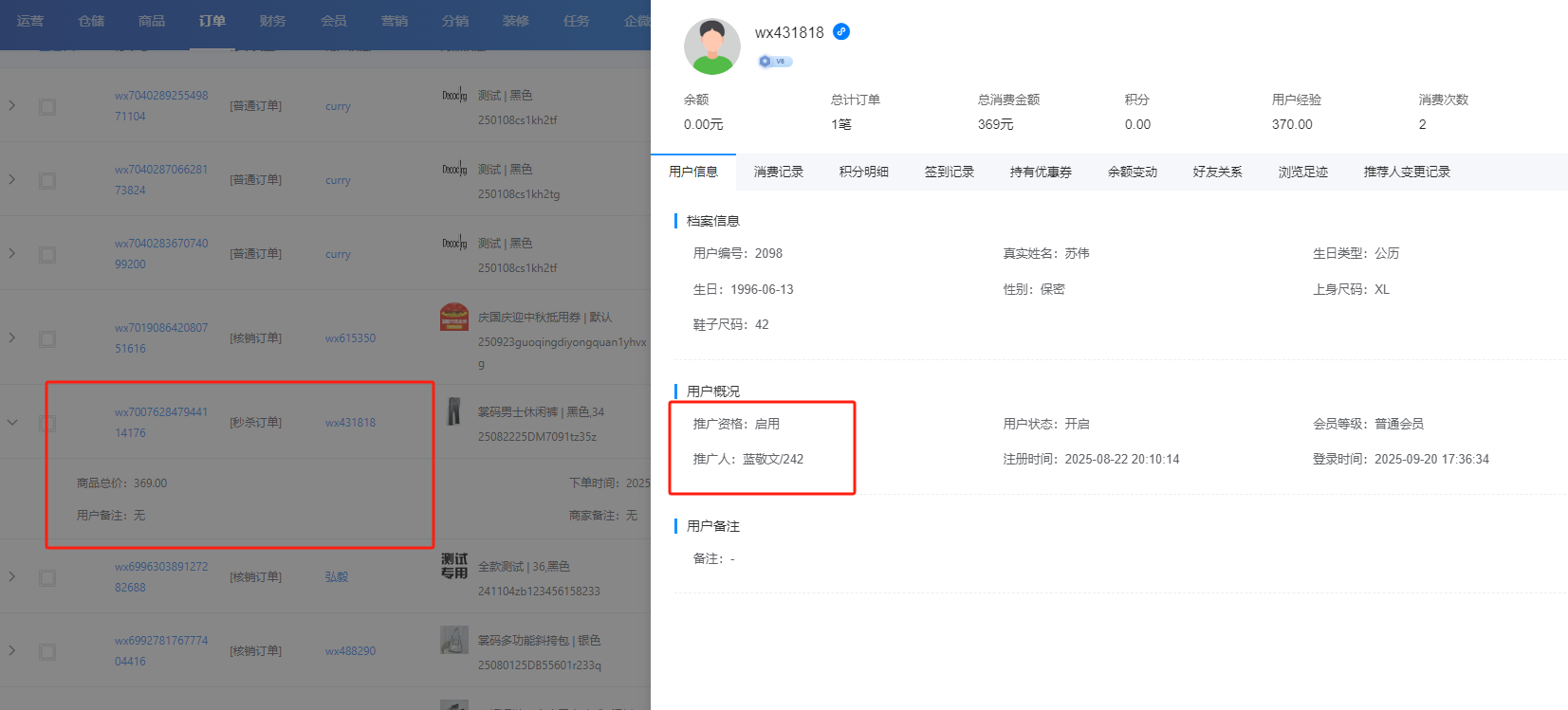Expand the order row ending 73824
This screenshot has width=1568, height=710.
pos(12,179)
